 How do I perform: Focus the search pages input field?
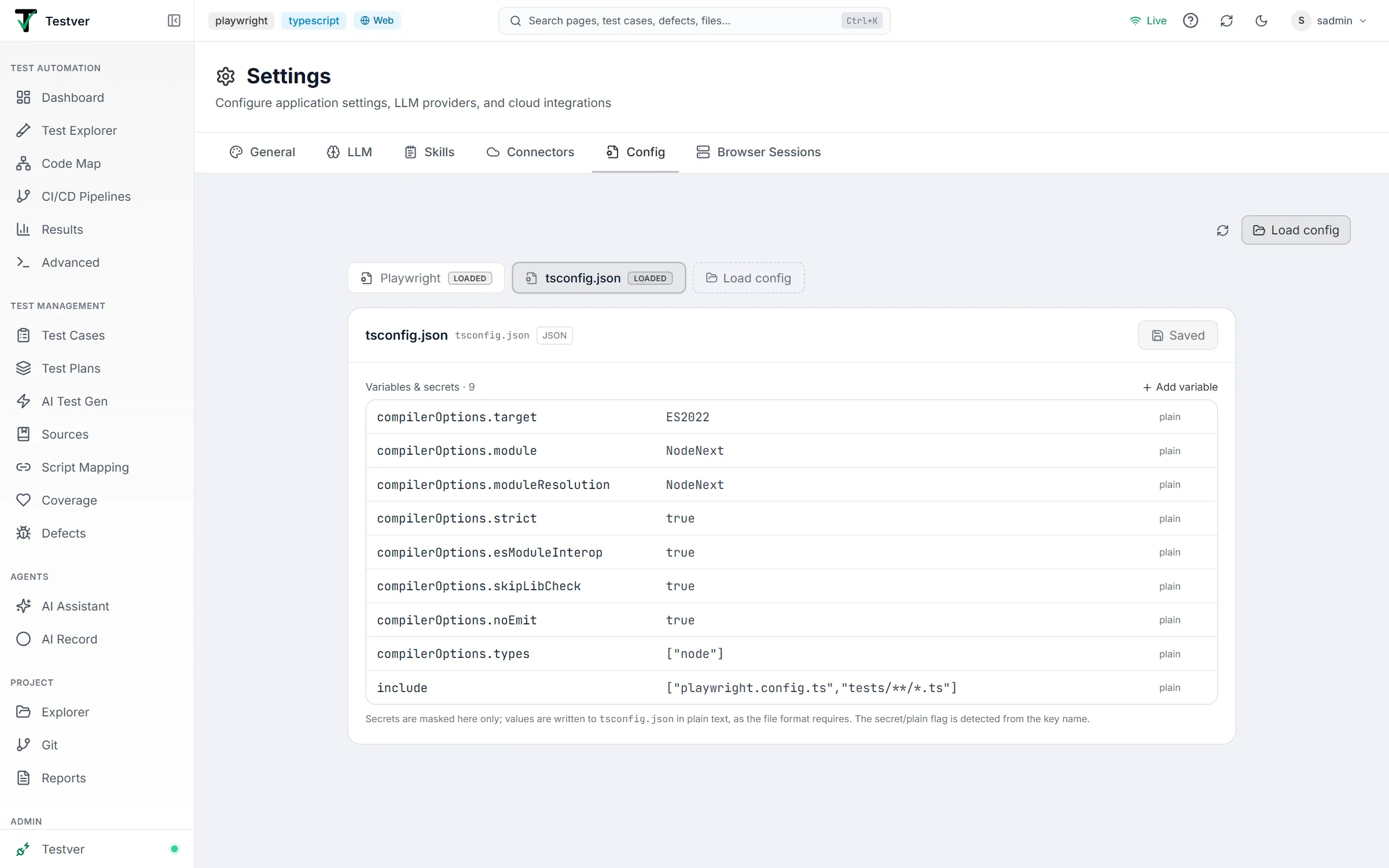(694, 21)
